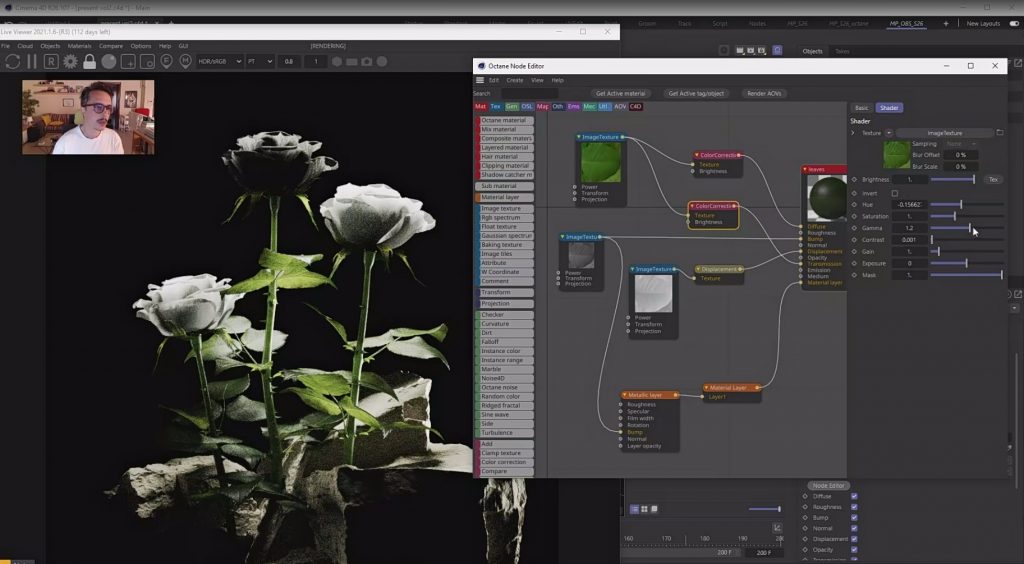
Task: Click keyframe diamond next to Brightness
Action: pos(854,180)
